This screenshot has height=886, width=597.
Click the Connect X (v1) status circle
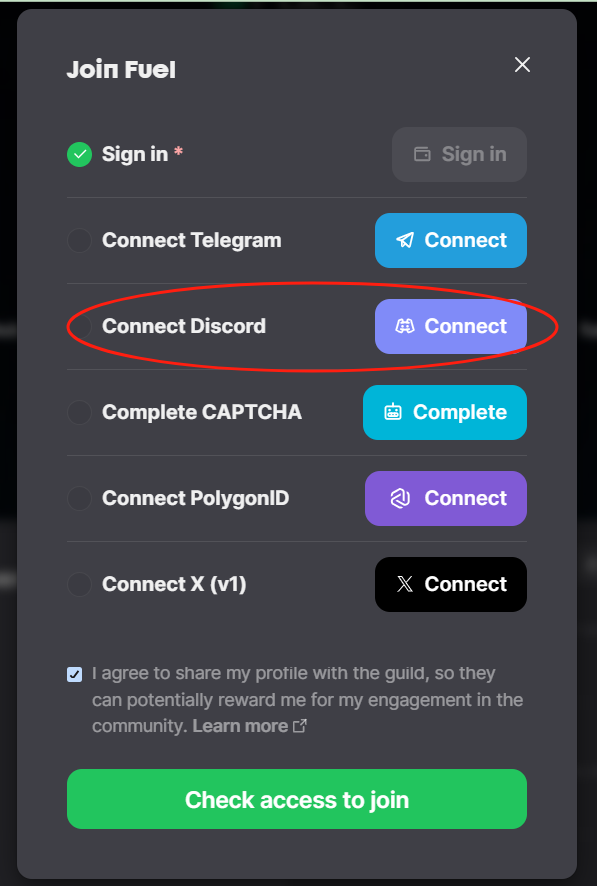tap(80, 584)
